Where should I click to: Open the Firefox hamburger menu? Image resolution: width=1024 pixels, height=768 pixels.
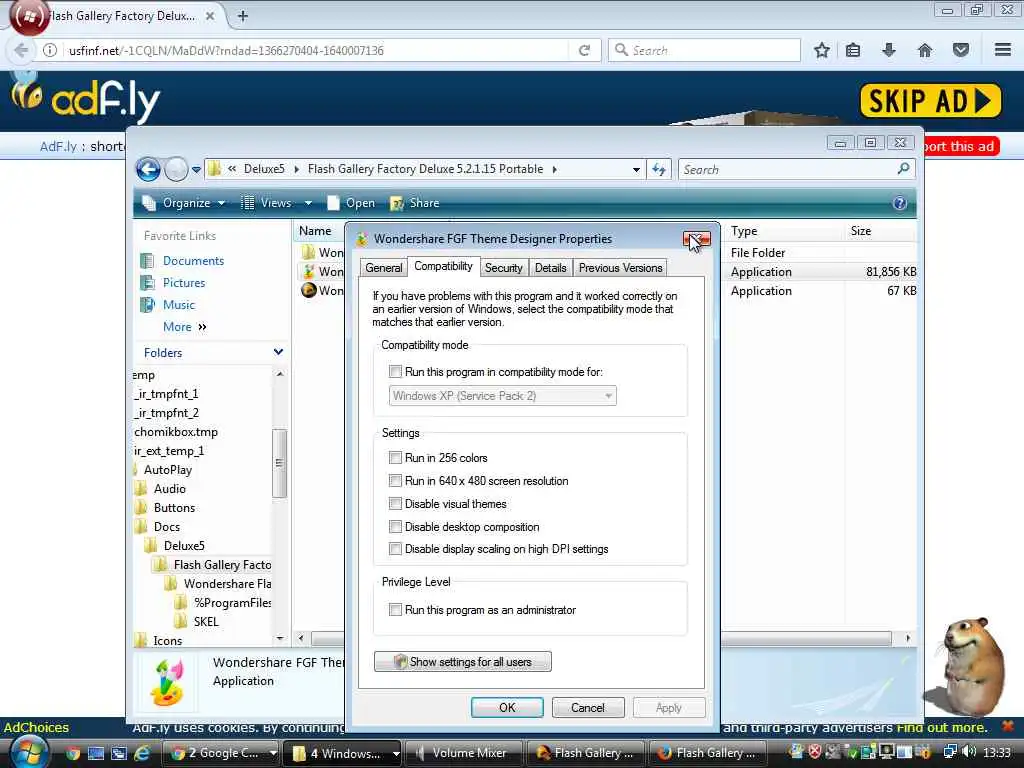tap(1003, 50)
